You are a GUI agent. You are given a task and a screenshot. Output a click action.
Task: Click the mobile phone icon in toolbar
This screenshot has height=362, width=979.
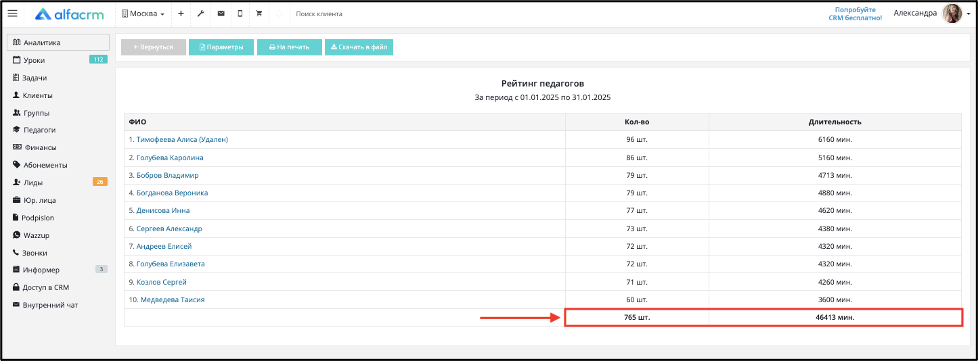pyautogui.click(x=240, y=13)
